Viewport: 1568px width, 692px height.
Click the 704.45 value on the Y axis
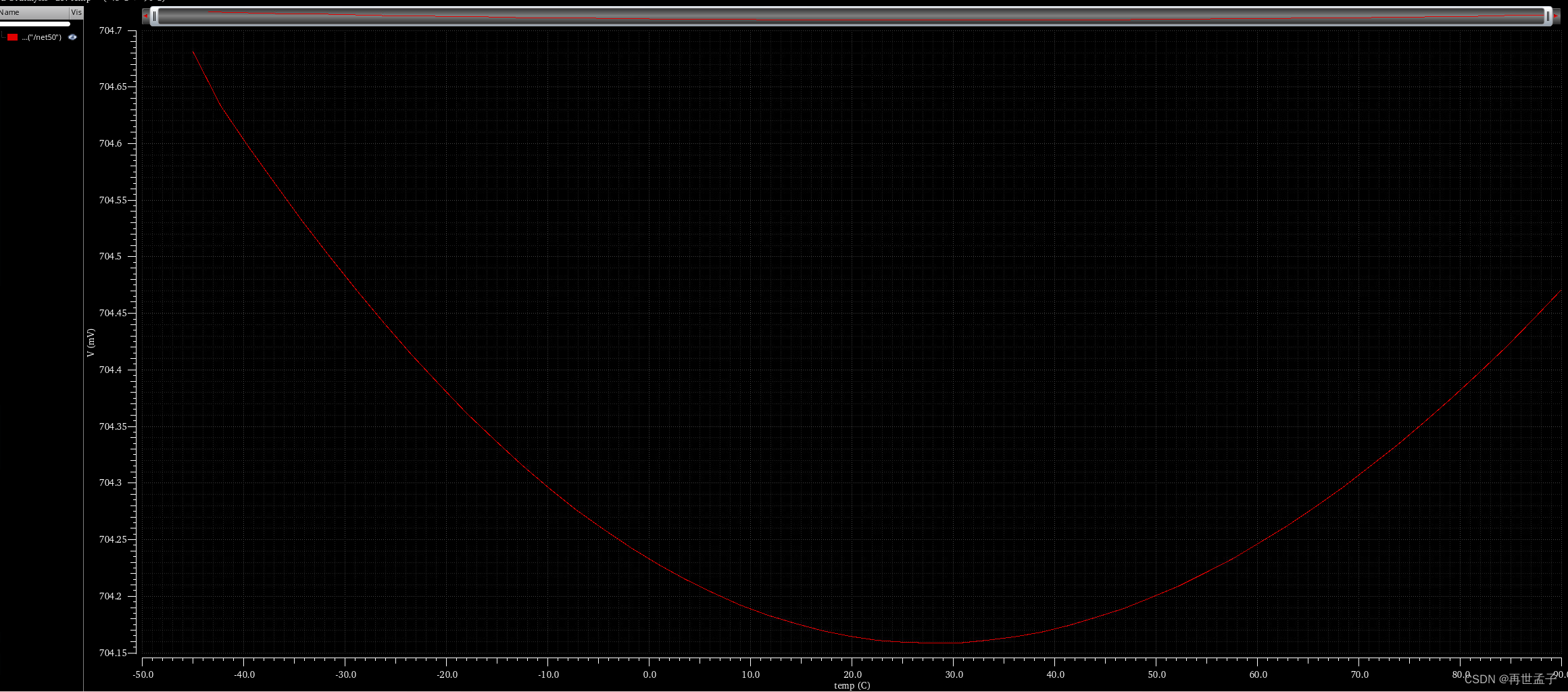click(112, 313)
